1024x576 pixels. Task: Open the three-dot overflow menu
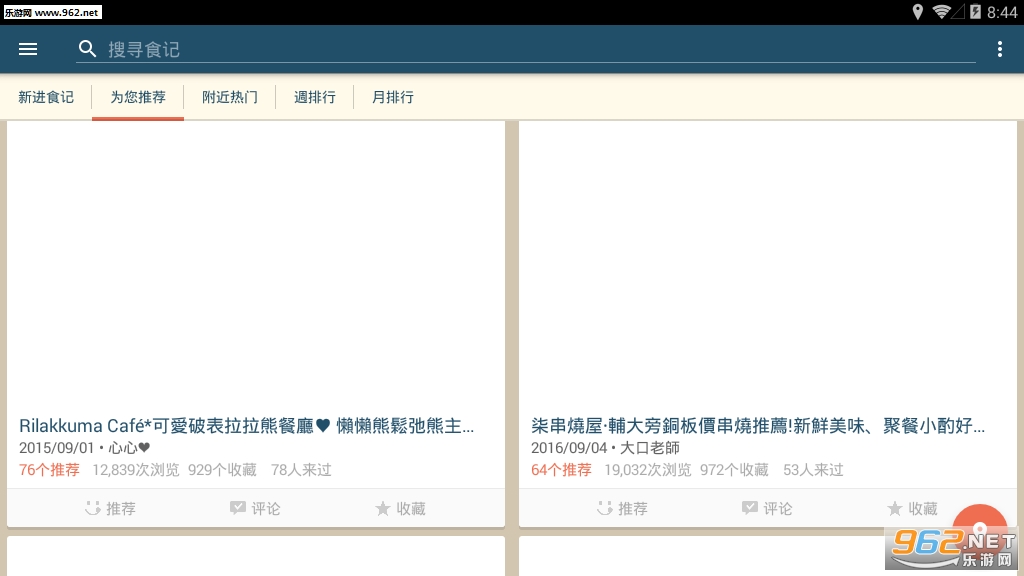click(x=999, y=49)
